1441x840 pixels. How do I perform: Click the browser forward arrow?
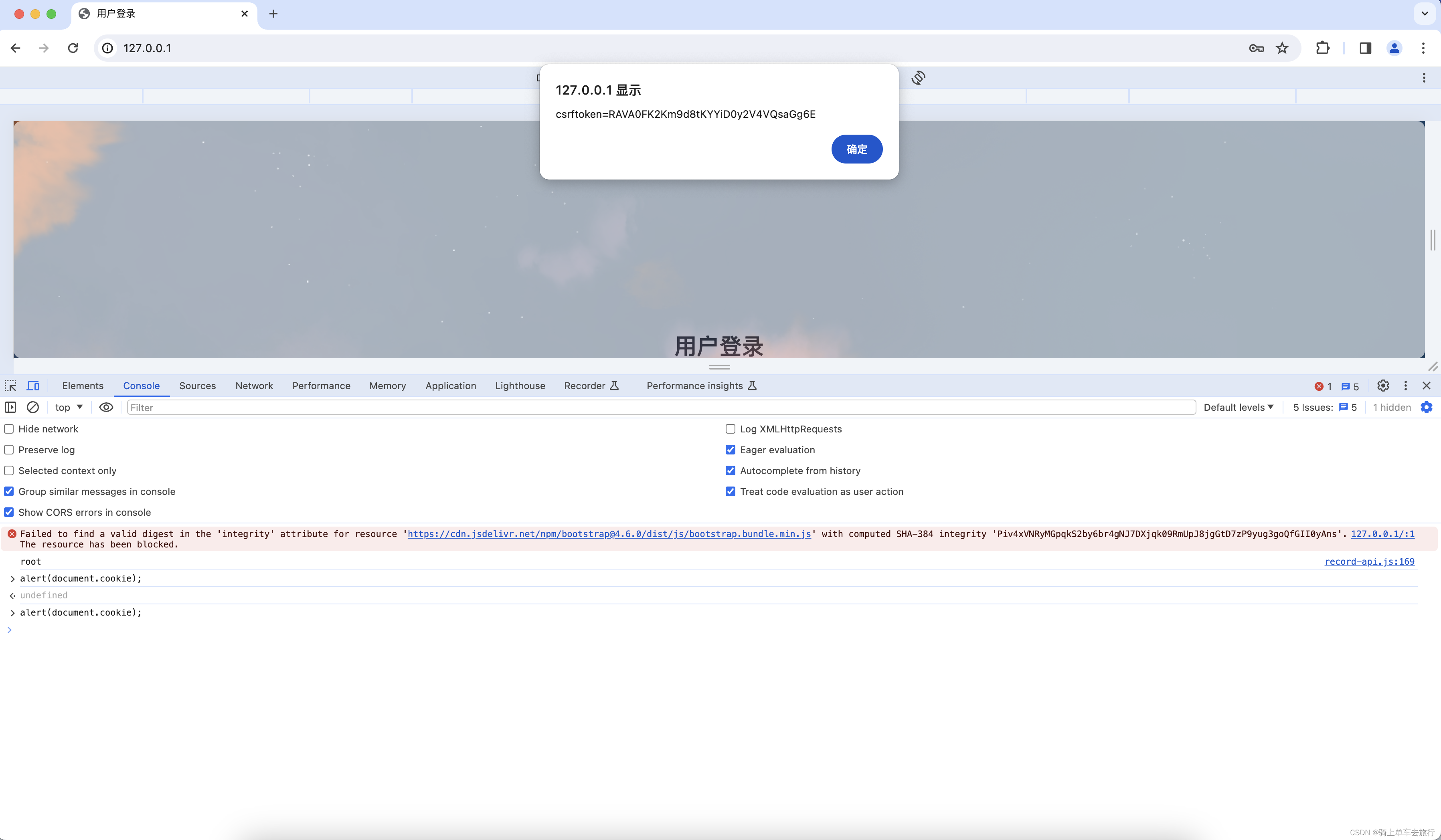coord(43,48)
